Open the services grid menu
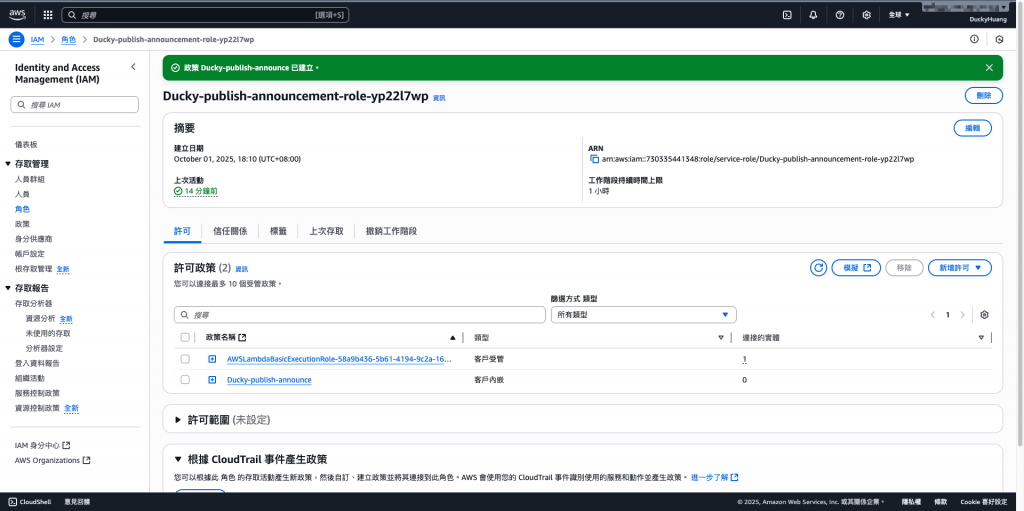Viewport: 1024px width, 511px height. coord(48,14)
